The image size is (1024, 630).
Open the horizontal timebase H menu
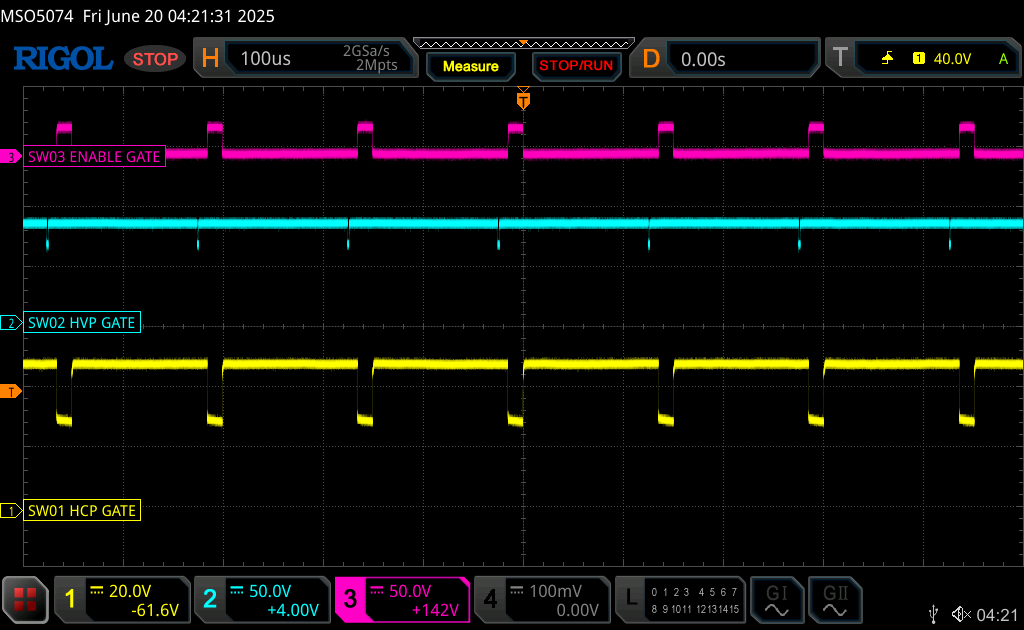210,59
